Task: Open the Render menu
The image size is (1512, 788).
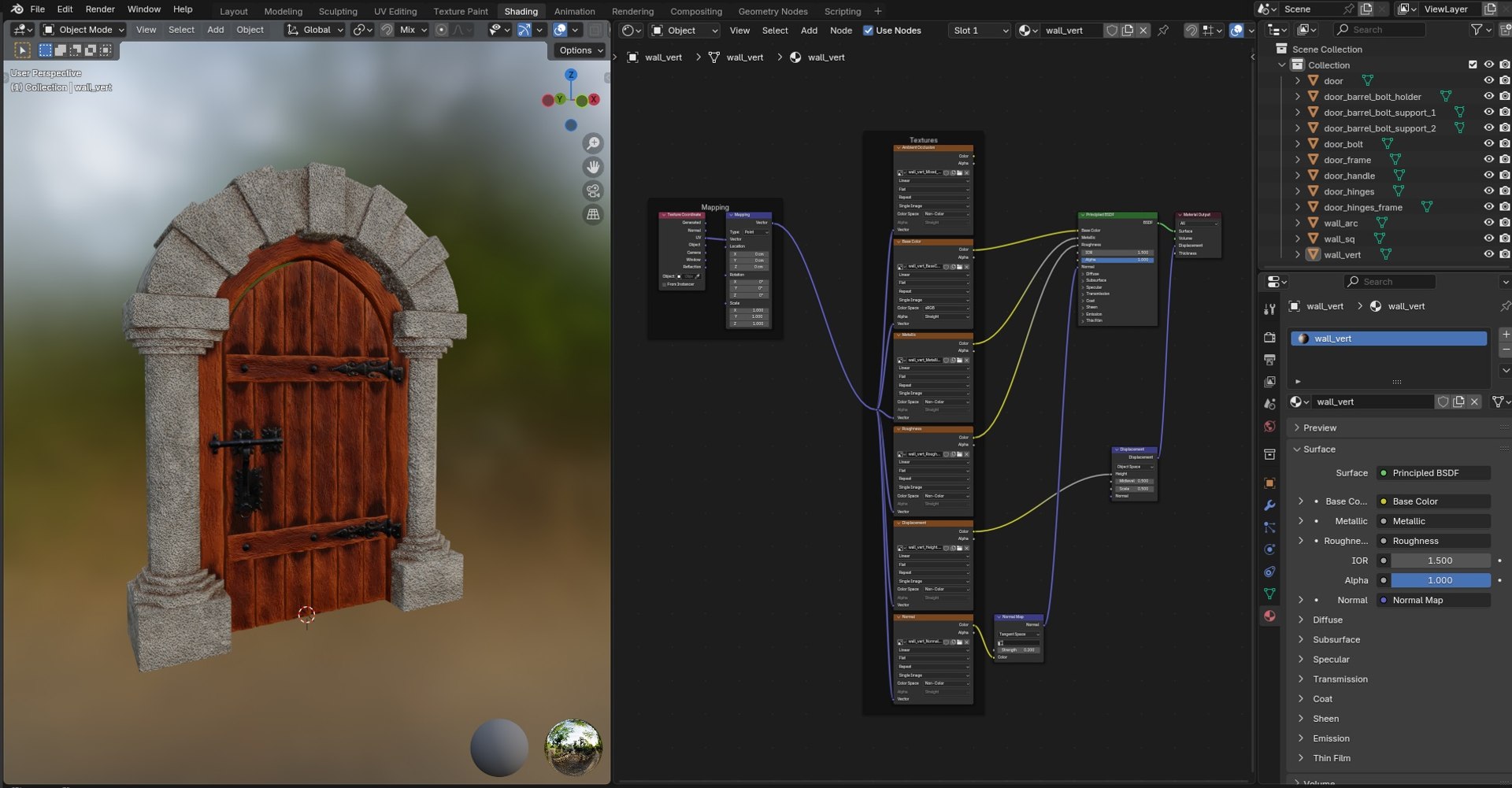Action: point(100,9)
